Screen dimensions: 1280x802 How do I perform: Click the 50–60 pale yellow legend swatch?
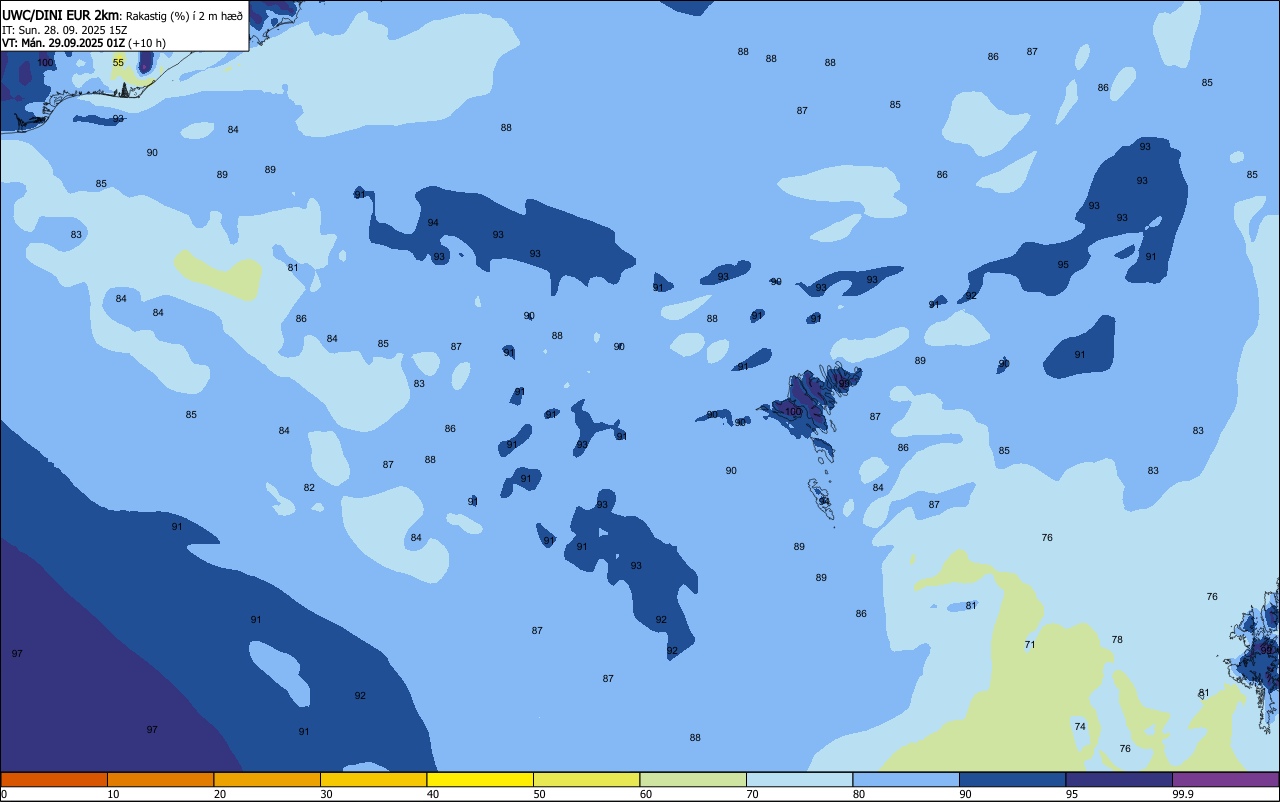pos(586,779)
